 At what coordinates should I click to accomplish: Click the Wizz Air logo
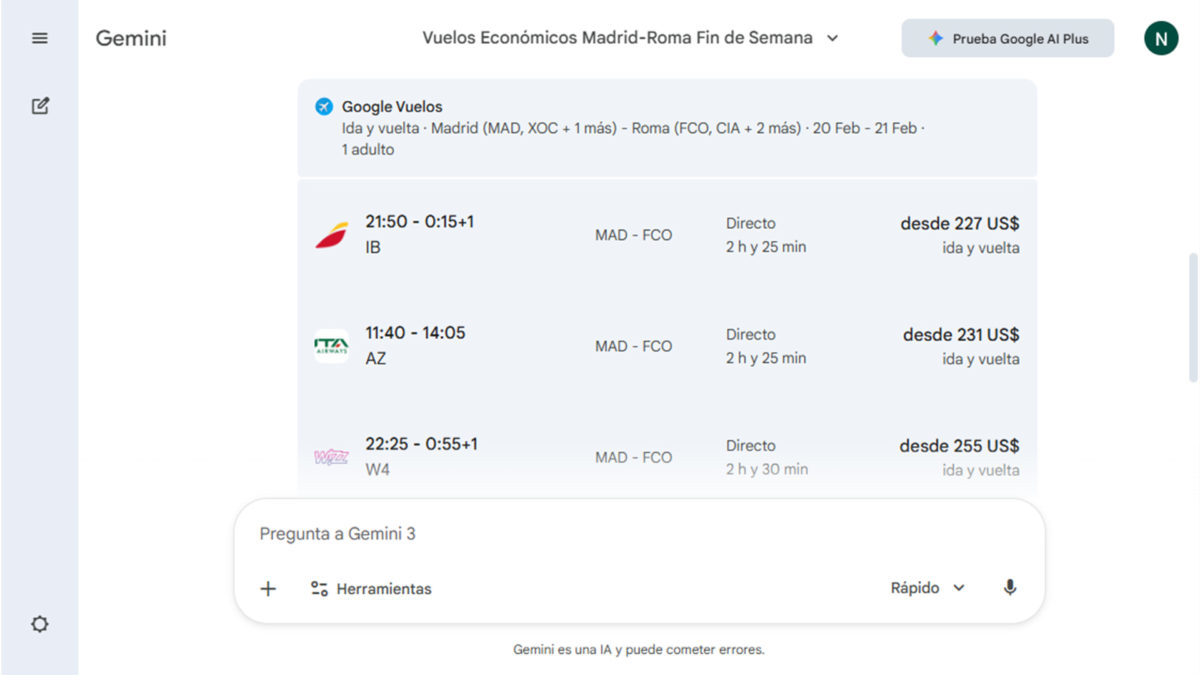point(332,457)
